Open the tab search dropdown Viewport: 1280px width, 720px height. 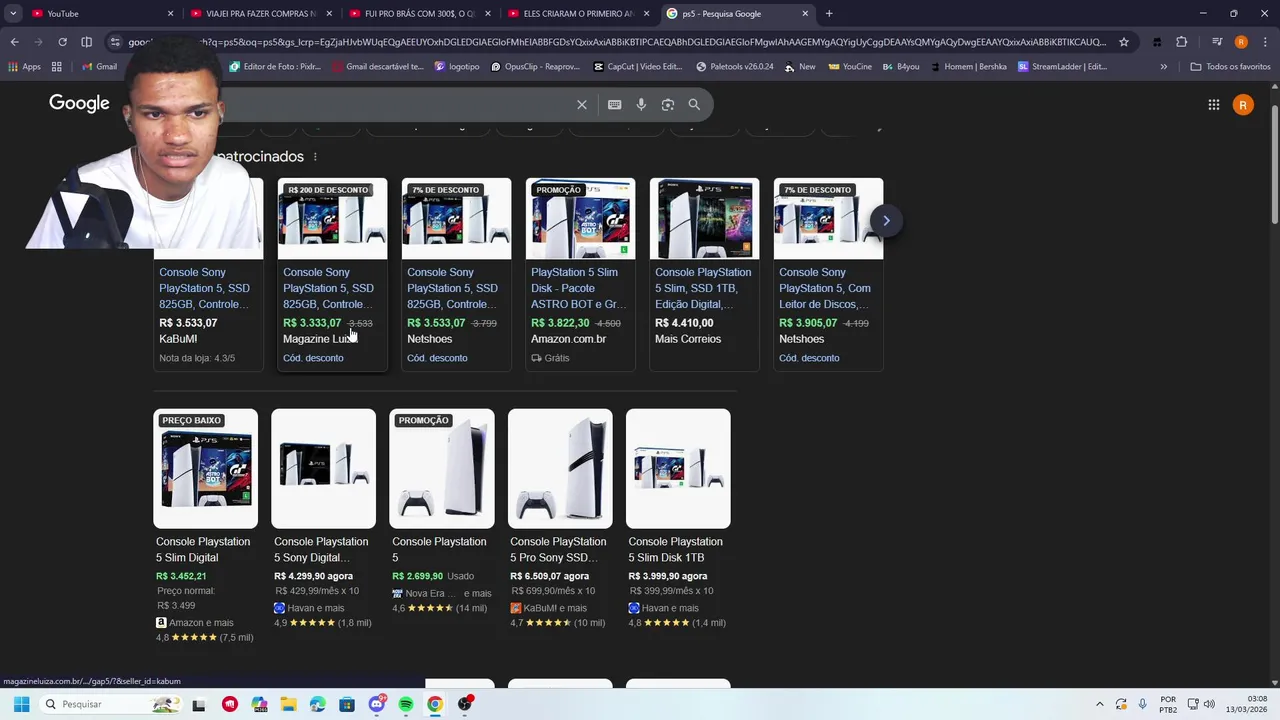13,13
